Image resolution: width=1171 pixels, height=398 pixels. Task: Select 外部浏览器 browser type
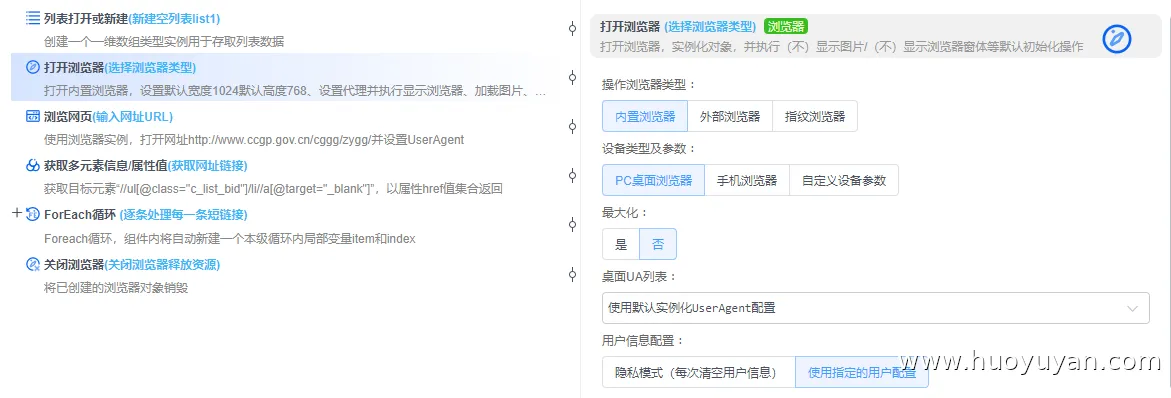coord(730,116)
